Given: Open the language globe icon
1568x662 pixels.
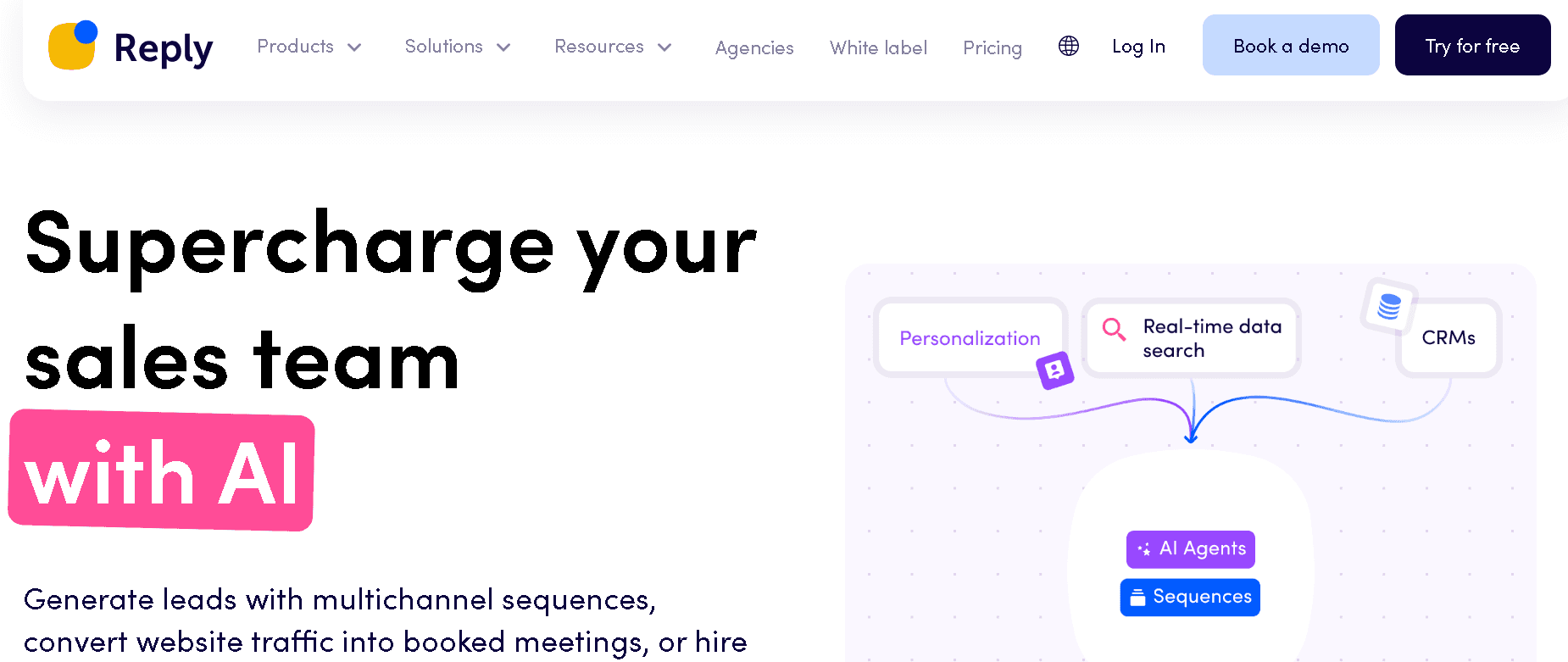Looking at the screenshot, I should pos(1067,46).
